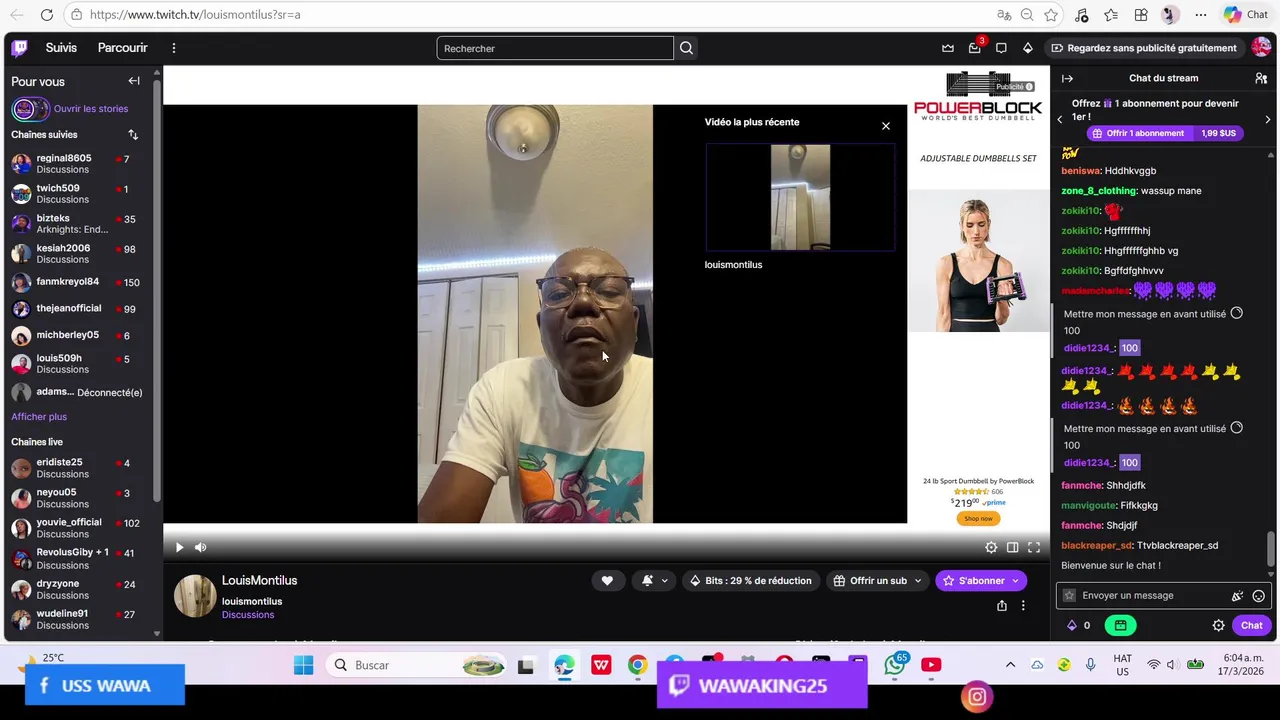Image resolution: width=1280 pixels, height=720 pixels.
Task: Open the green channel points button
Action: coord(1120,626)
